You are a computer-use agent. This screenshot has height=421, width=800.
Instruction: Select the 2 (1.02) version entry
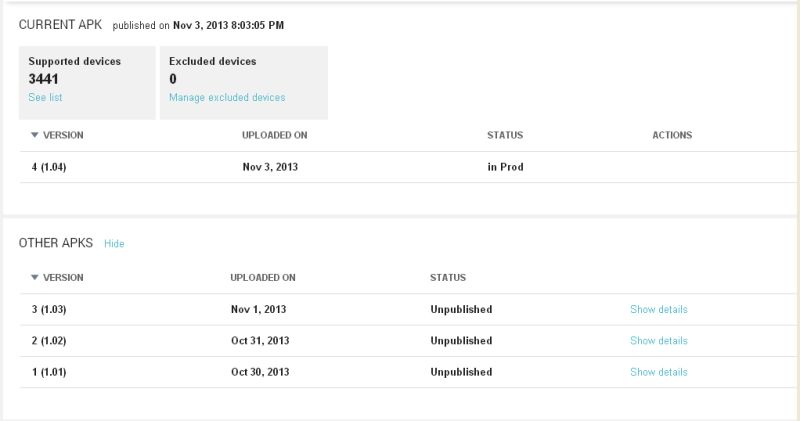point(49,340)
